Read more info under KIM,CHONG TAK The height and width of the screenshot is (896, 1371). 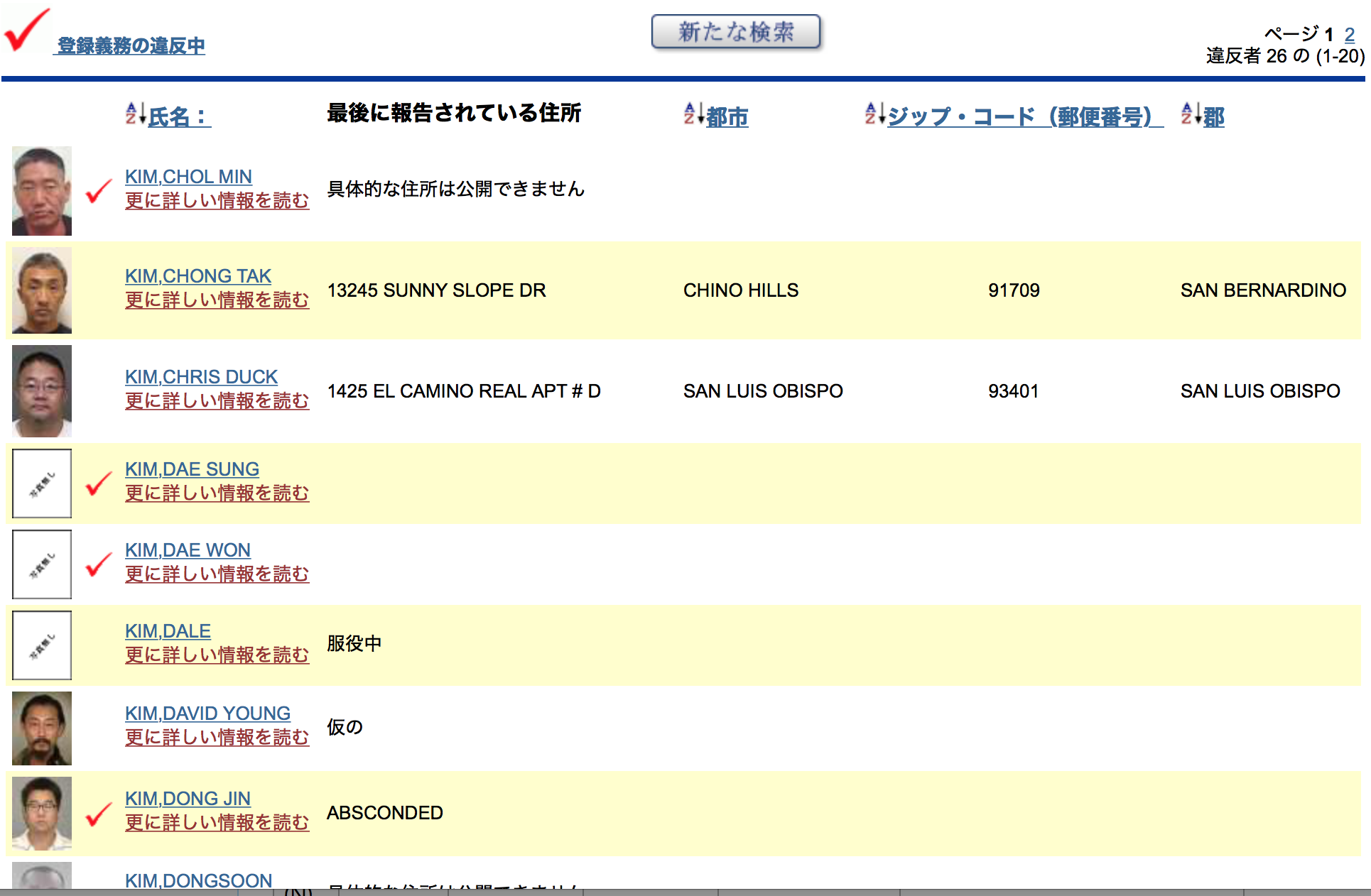click(217, 300)
